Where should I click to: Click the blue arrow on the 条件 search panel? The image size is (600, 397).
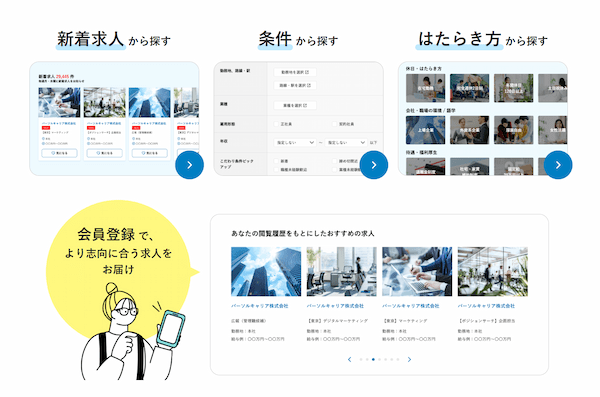[x=374, y=165]
